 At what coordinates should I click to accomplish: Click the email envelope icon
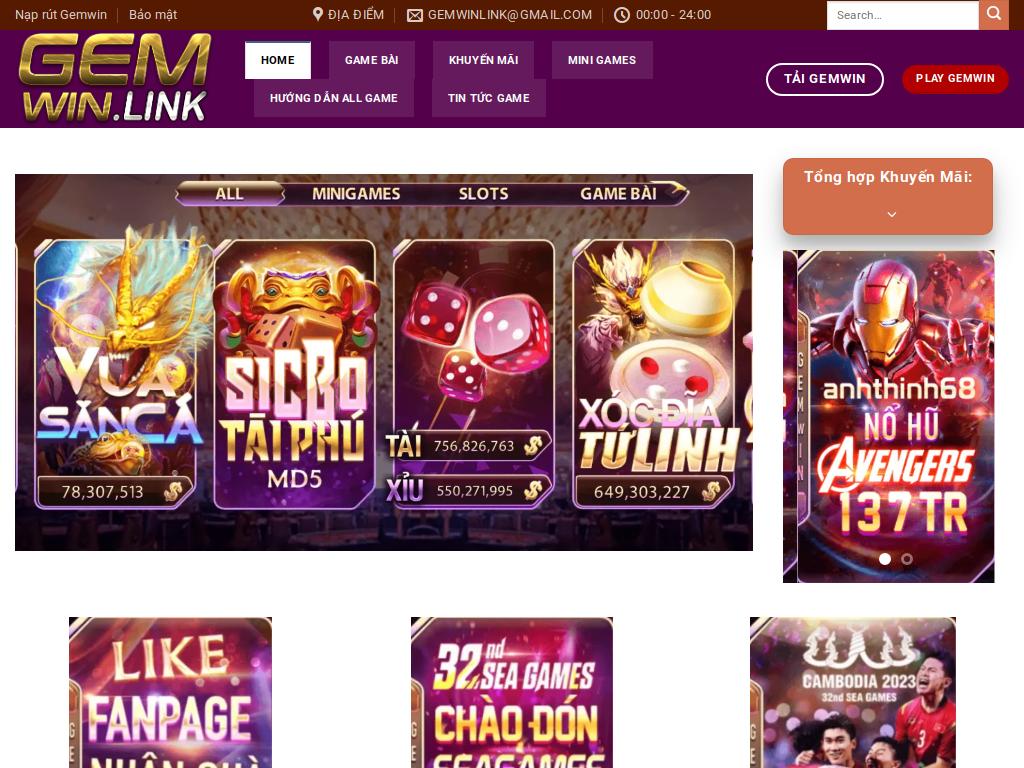[415, 15]
